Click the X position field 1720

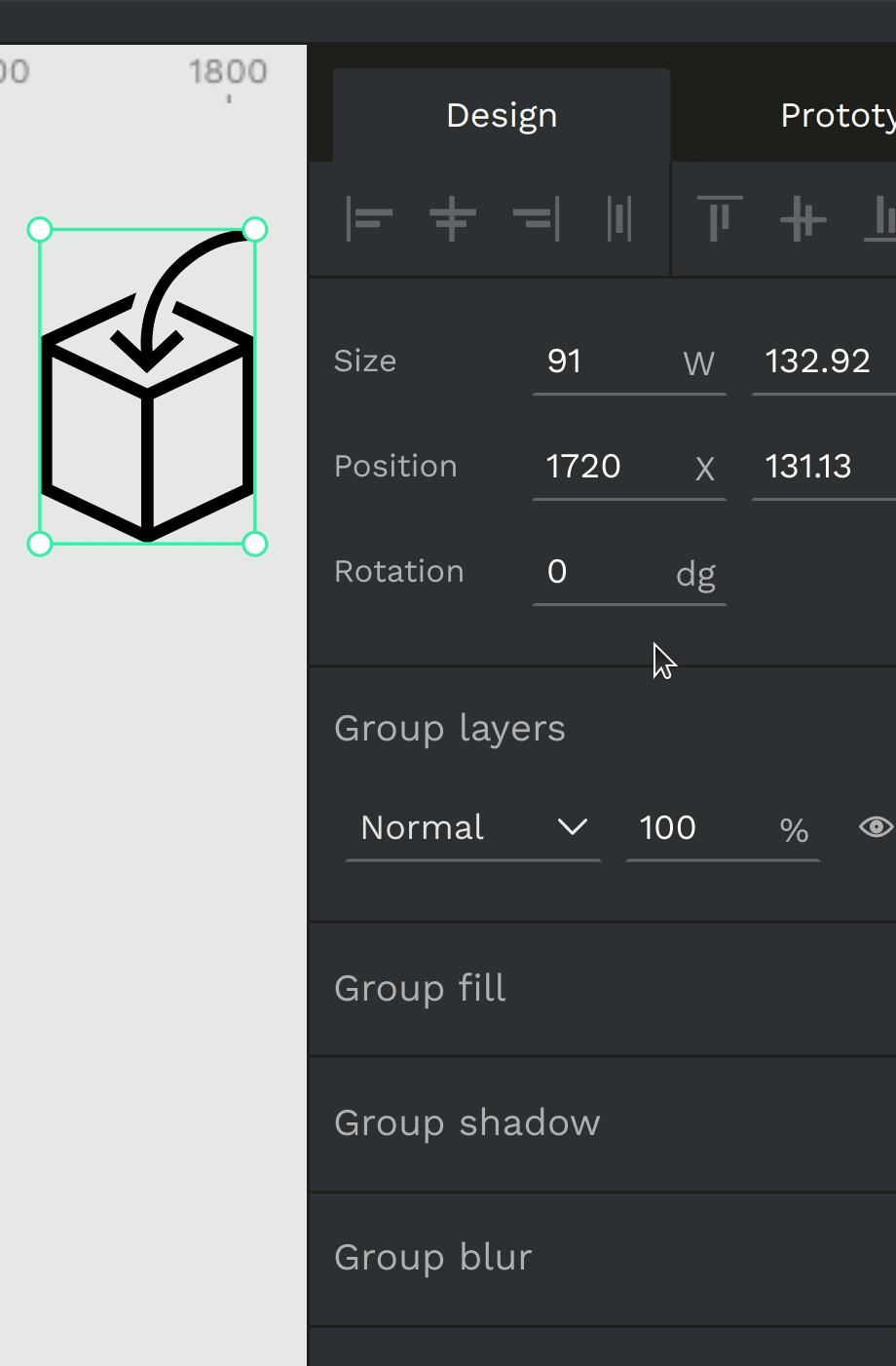point(629,468)
